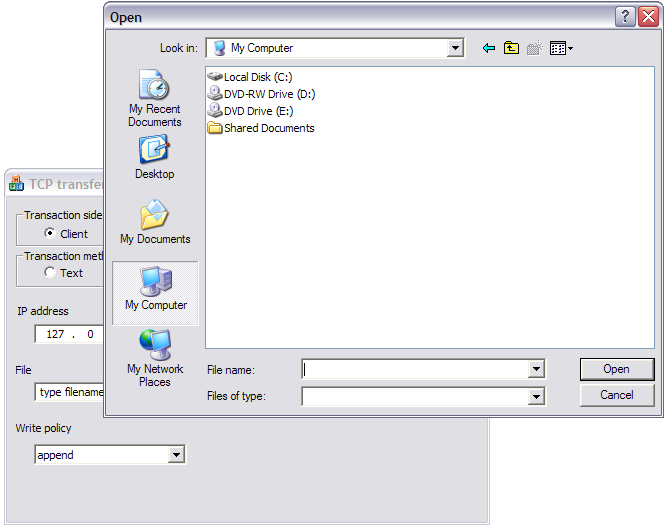Click the Up One Level folder icon
Viewport: 665px width, 529px height.
pos(511,48)
